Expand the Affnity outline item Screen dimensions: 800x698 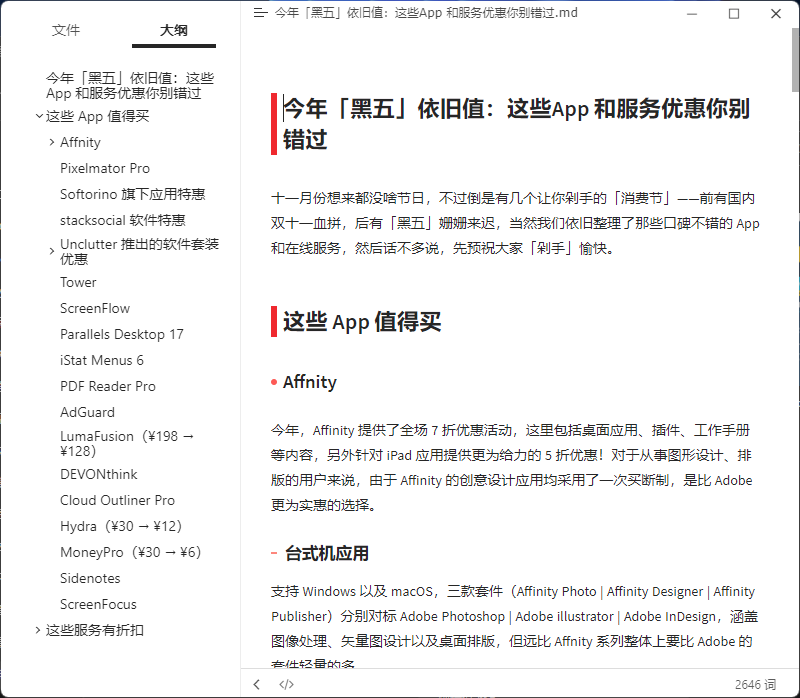pyautogui.click(x=52, y=142)
